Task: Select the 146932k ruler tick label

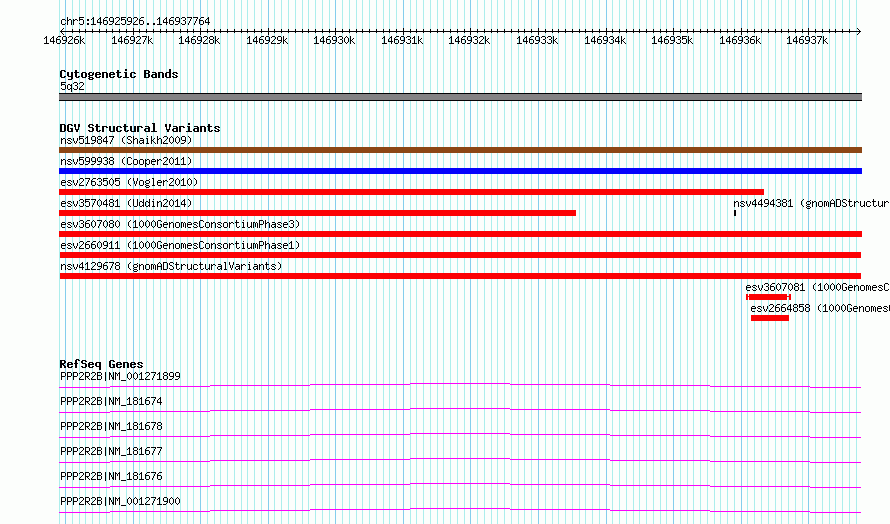Action: coord(469,40)
